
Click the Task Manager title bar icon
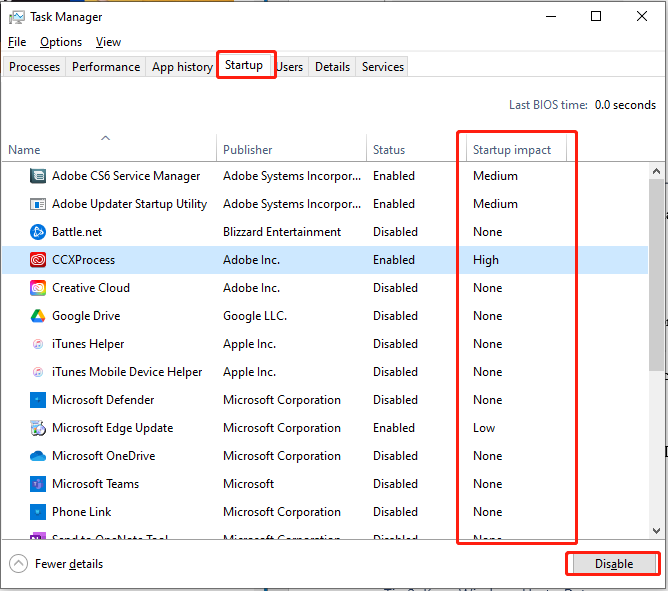[17, 17]
